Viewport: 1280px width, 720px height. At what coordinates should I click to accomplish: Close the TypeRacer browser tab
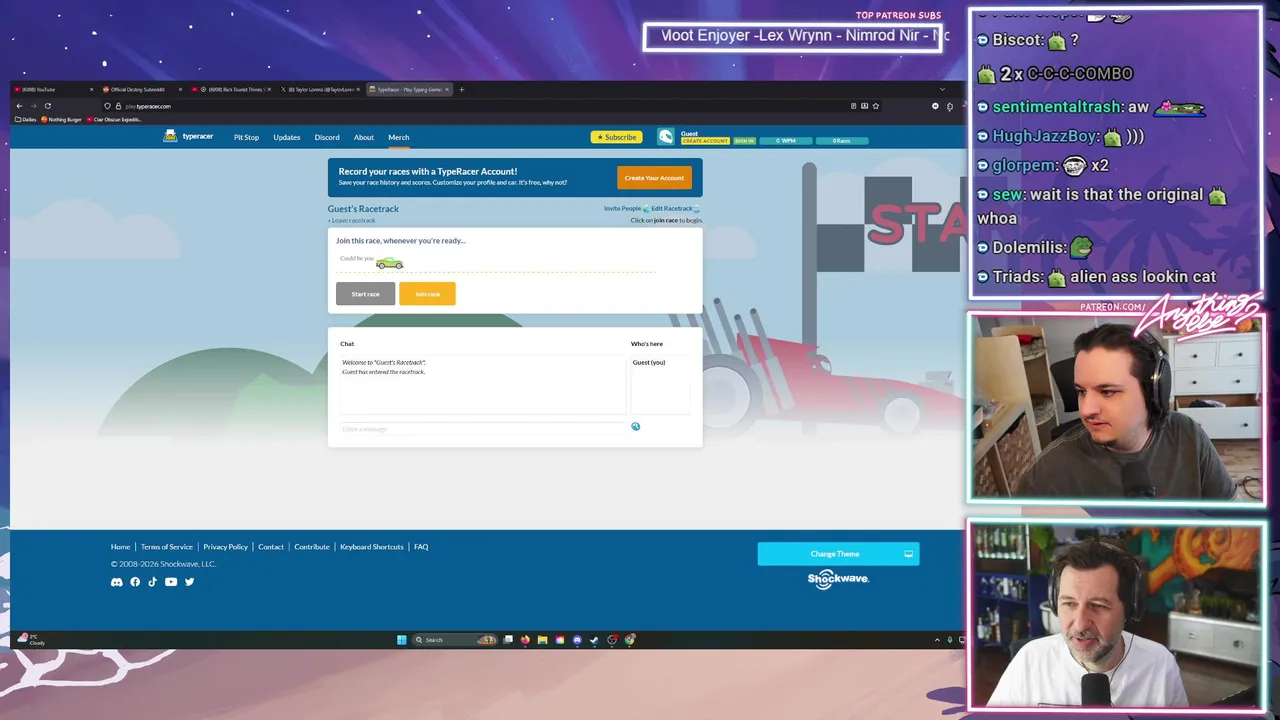447,90
